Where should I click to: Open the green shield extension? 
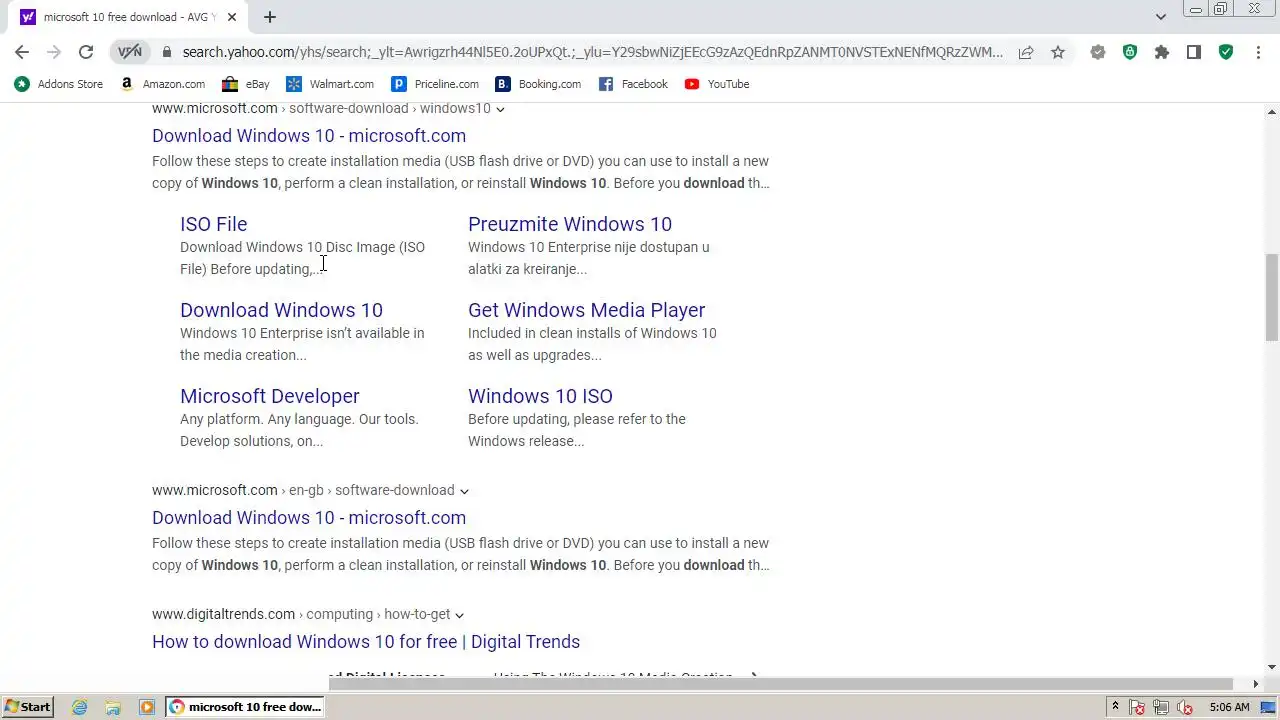tap(1130, 52)
